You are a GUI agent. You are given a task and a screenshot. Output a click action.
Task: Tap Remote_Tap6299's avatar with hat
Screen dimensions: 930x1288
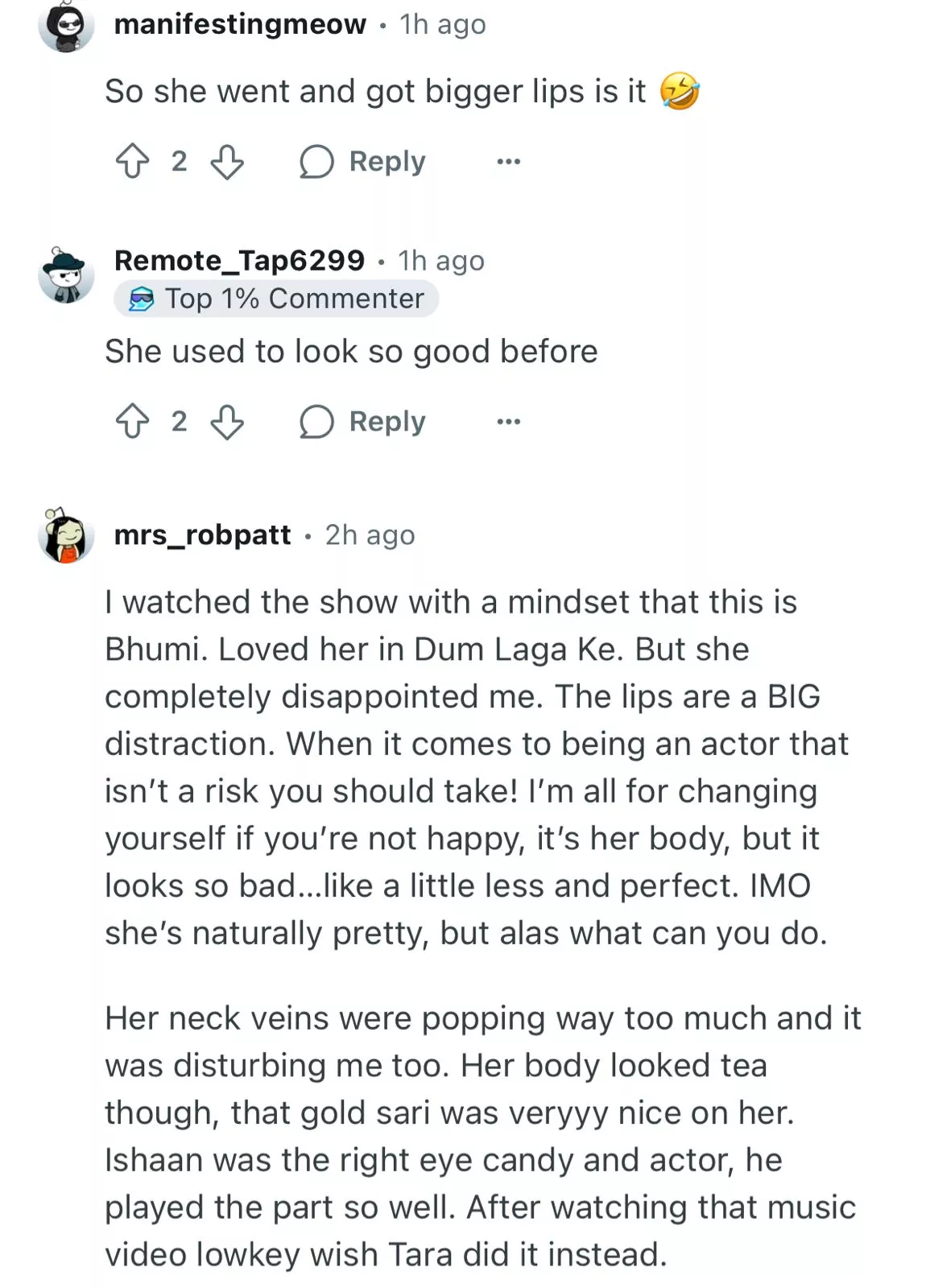[66, 275]
